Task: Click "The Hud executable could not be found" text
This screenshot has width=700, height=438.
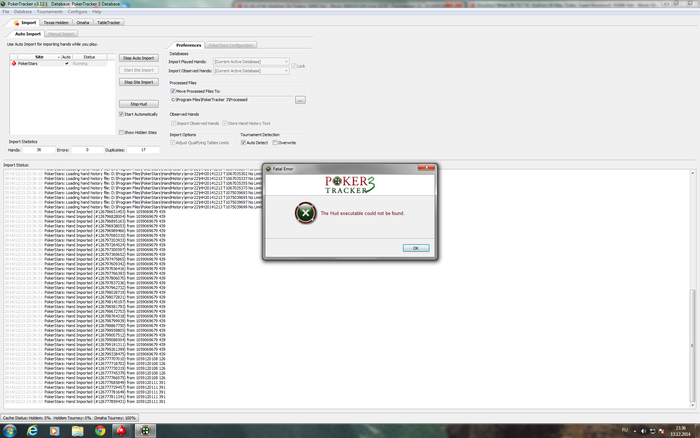Action: [362, 213]
